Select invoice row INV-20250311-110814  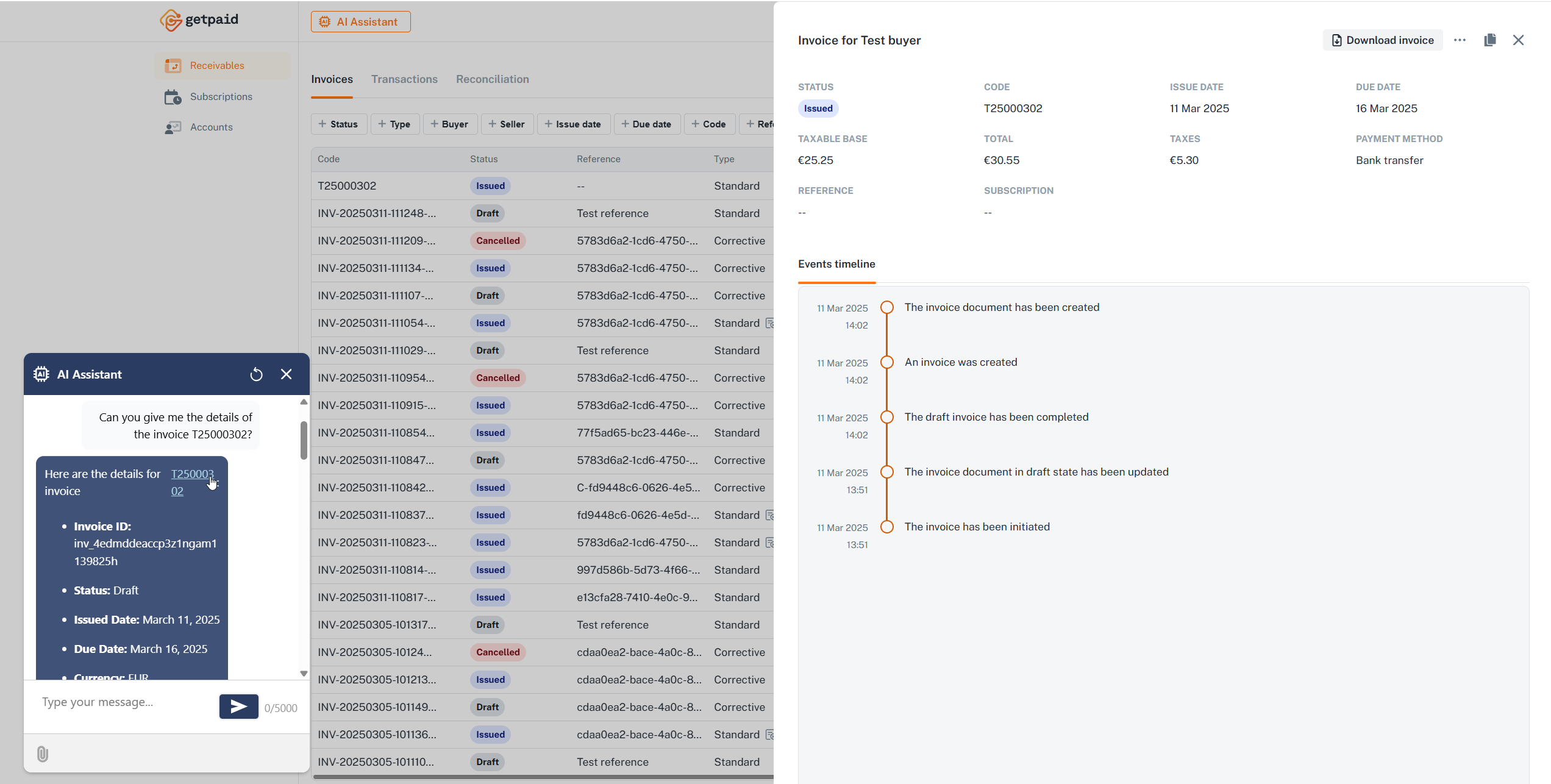coord(542,570)
